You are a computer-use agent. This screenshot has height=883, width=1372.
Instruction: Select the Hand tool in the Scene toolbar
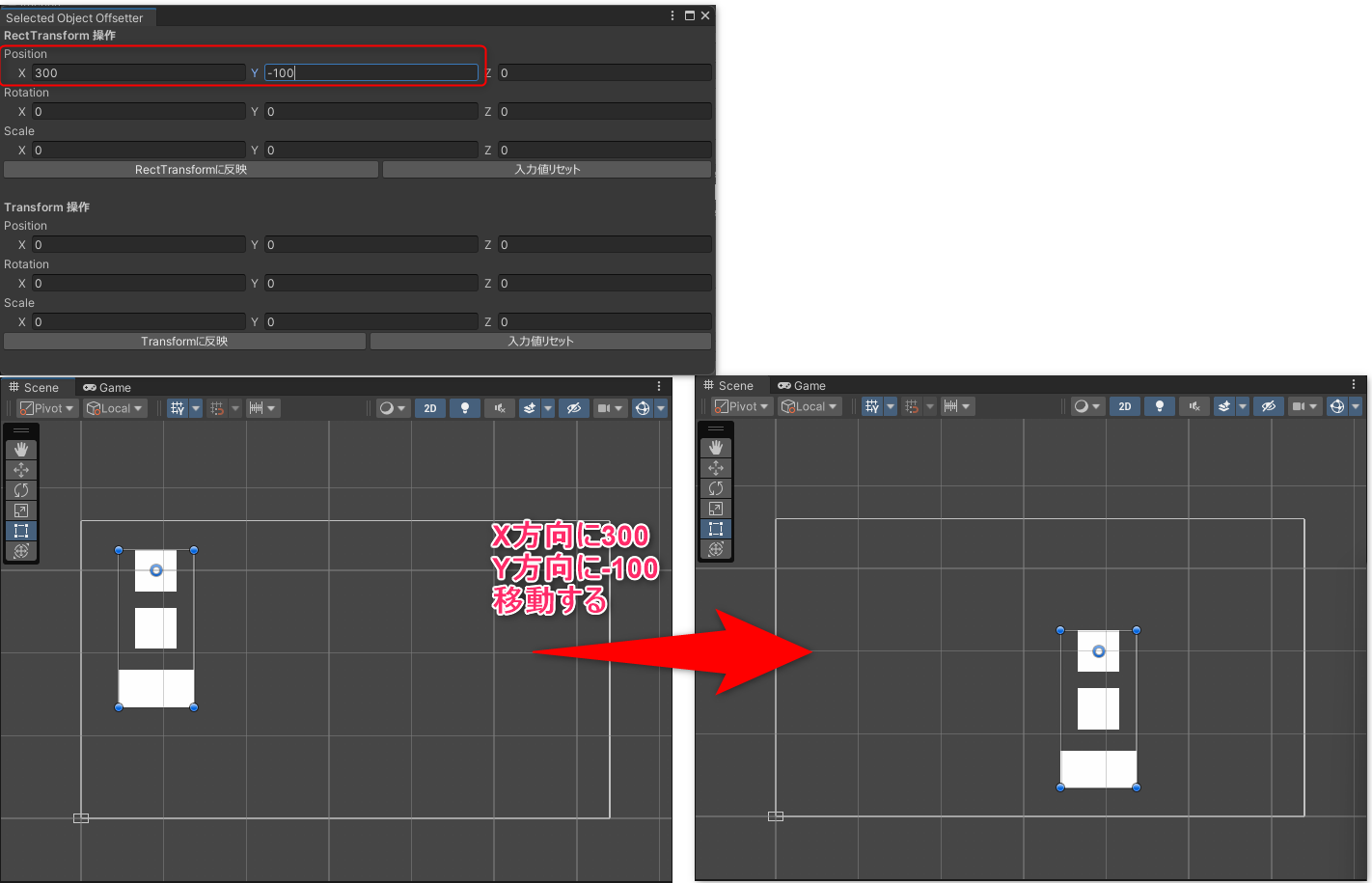coord(21,448)
